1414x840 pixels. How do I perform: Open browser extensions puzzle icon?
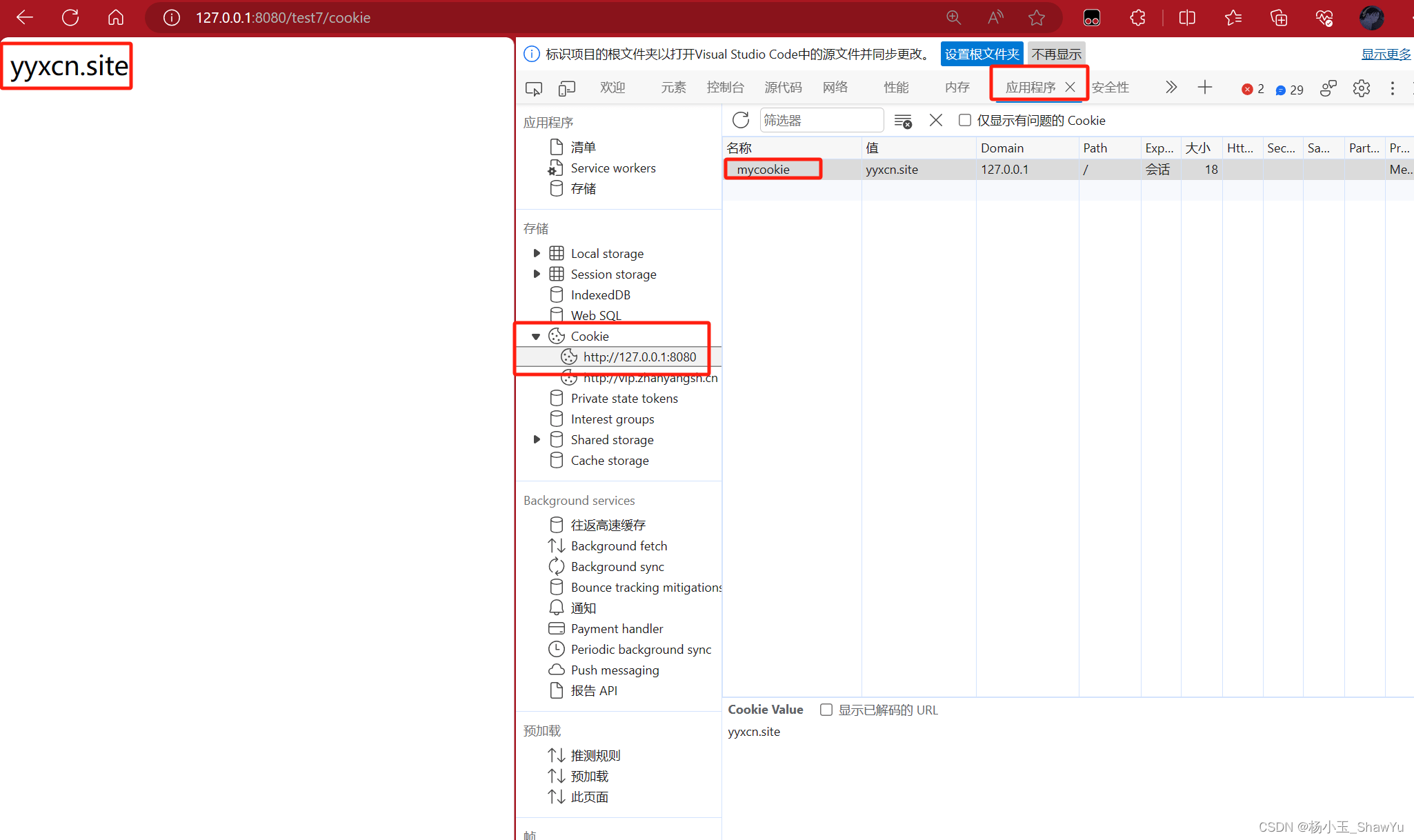click(1137, 18)
